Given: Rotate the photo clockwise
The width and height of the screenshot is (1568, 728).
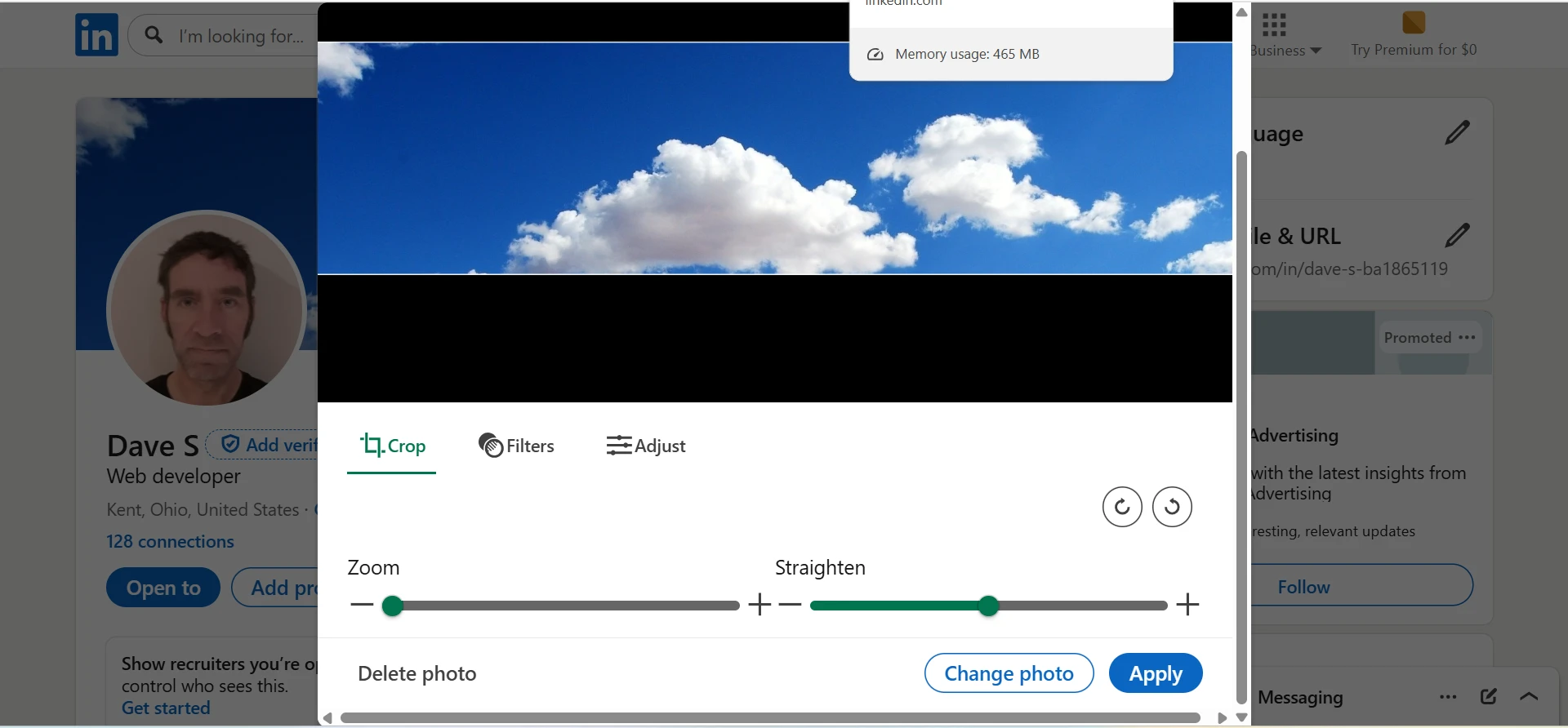Looking at the screenshot, I should (1122, 507).
